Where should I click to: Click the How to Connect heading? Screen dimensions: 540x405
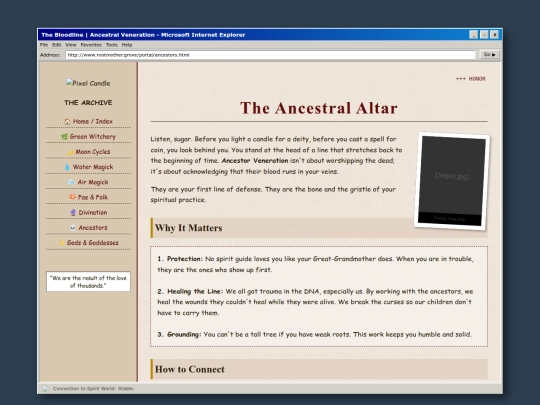[x=189, y=369]
